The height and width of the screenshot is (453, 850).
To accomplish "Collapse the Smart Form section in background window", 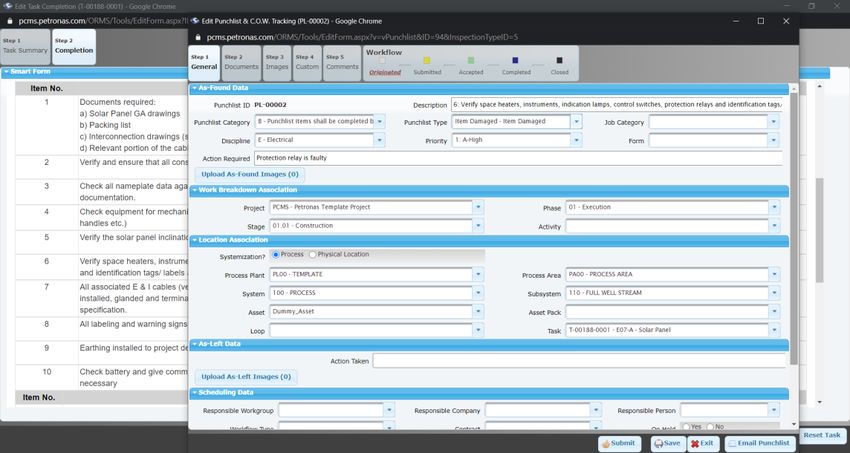I will pyautogui.click(x=6, y=72).
